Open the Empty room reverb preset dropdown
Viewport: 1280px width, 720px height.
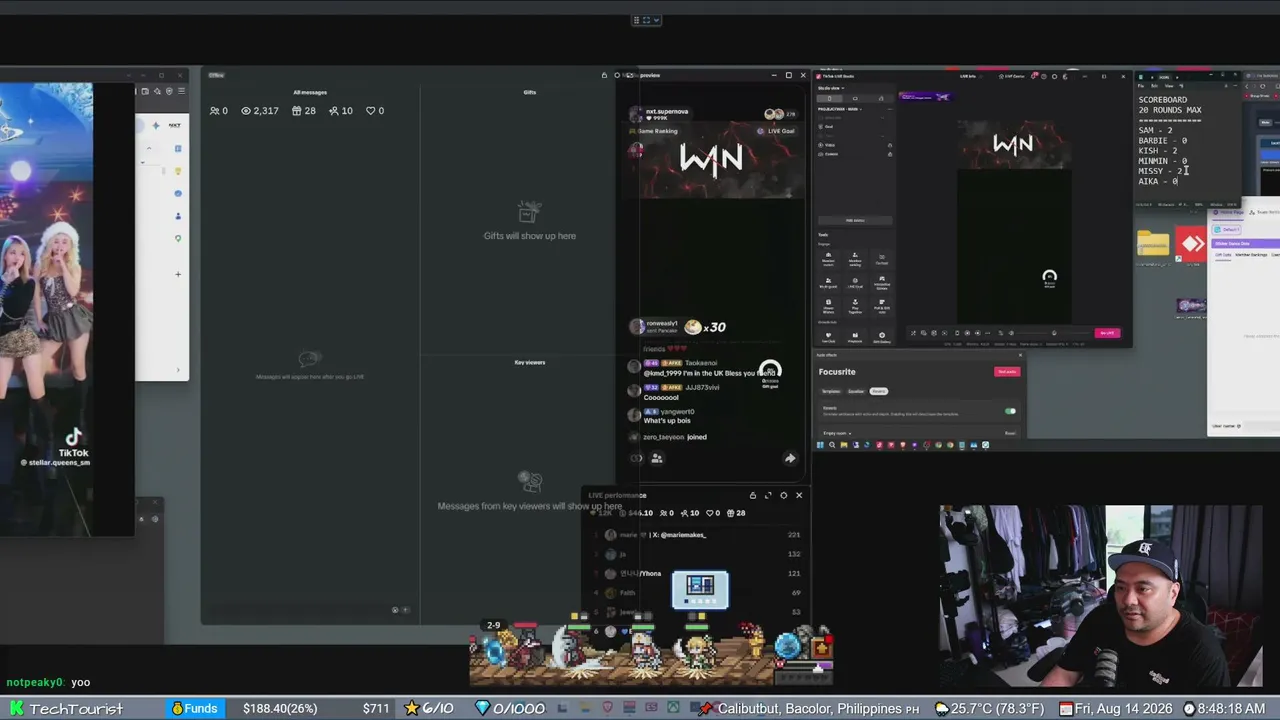836,433
